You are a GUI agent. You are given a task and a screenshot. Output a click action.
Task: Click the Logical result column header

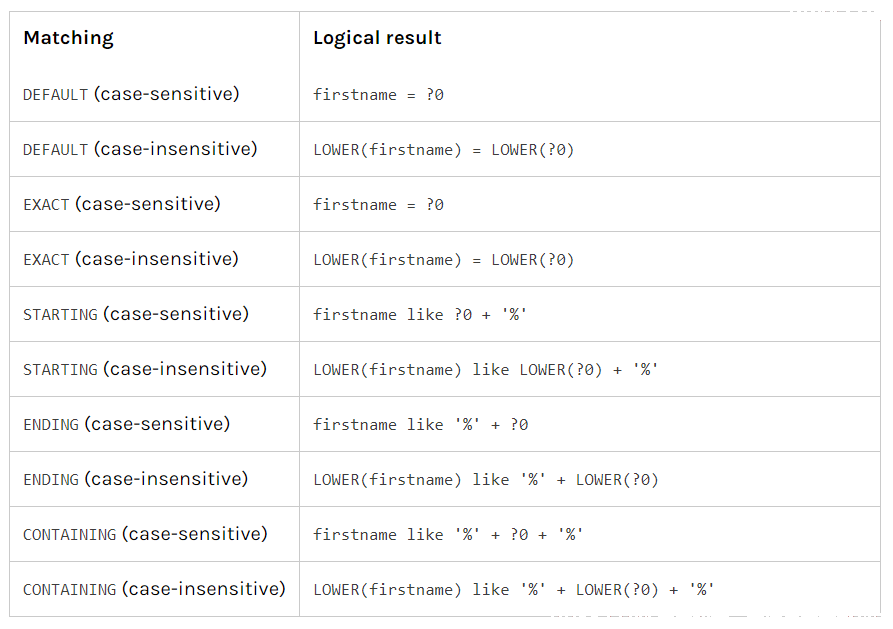[x=377, y=38]
